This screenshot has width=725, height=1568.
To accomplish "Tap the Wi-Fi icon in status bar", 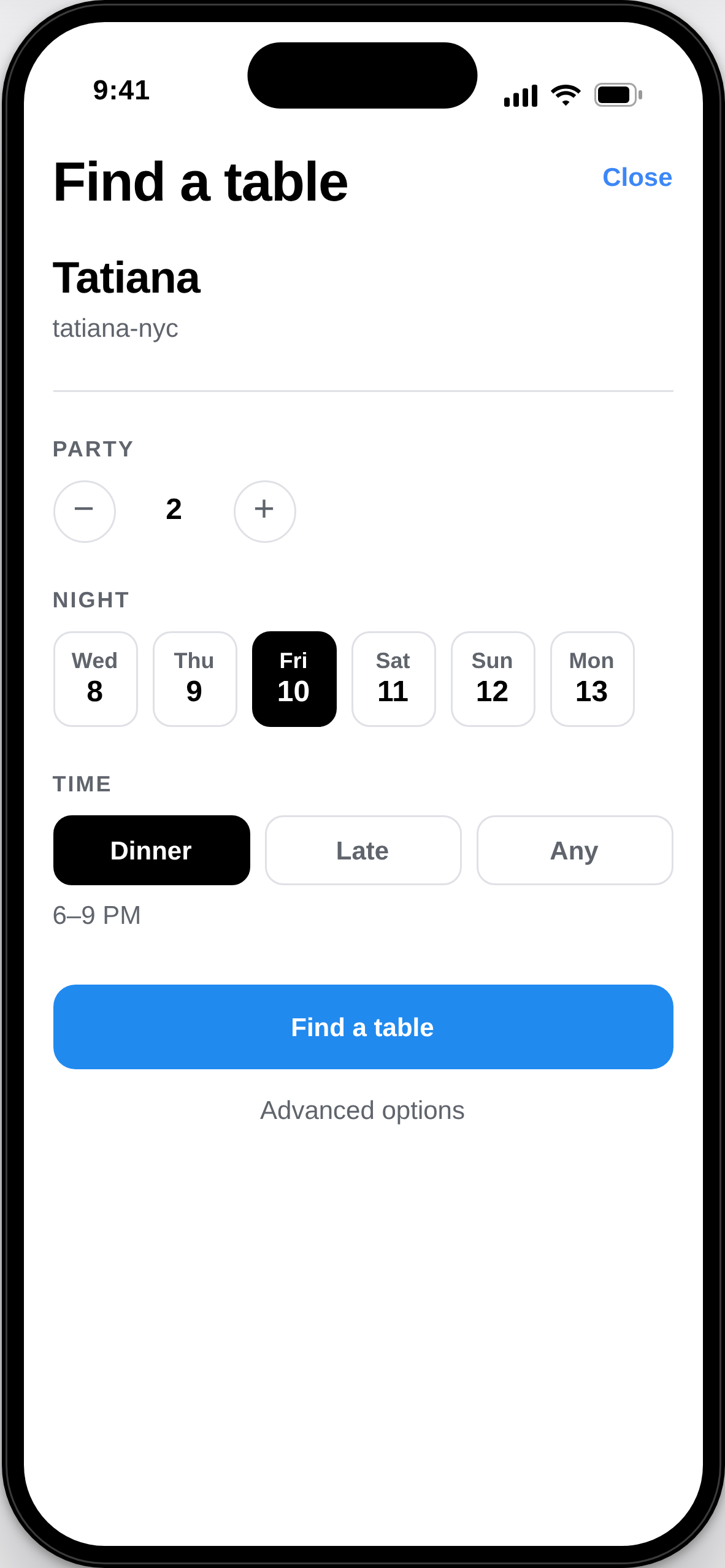I will click(x=566, y=95).
